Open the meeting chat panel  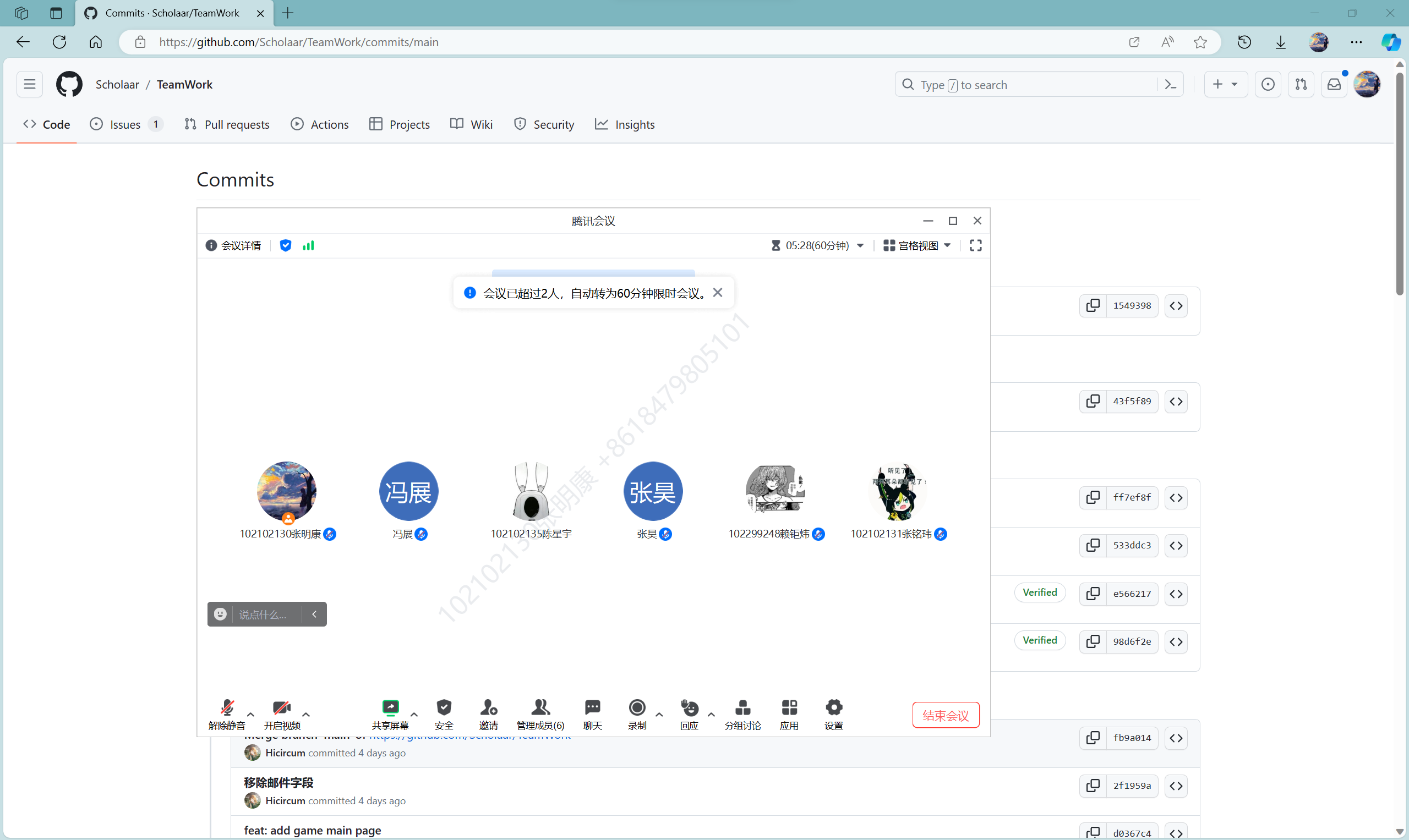point(592,714)
